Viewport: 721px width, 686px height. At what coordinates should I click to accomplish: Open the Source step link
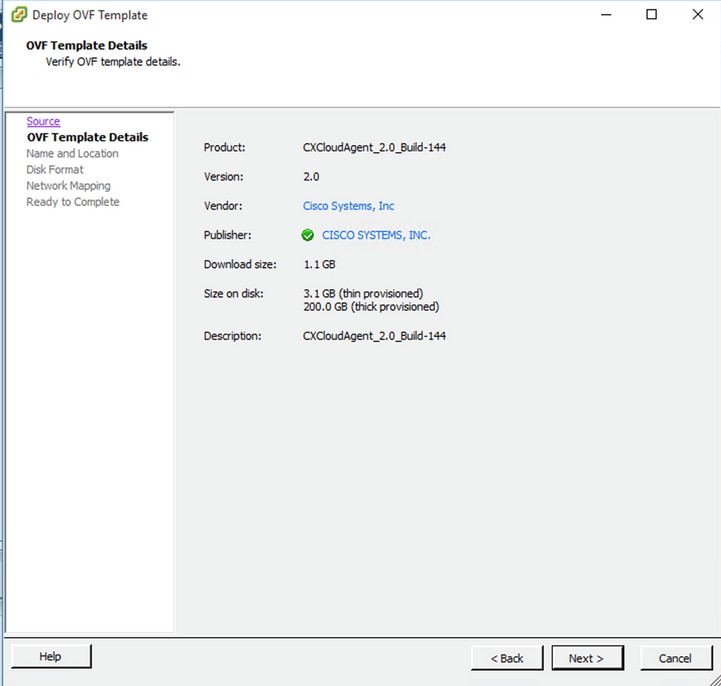(43, 121)
